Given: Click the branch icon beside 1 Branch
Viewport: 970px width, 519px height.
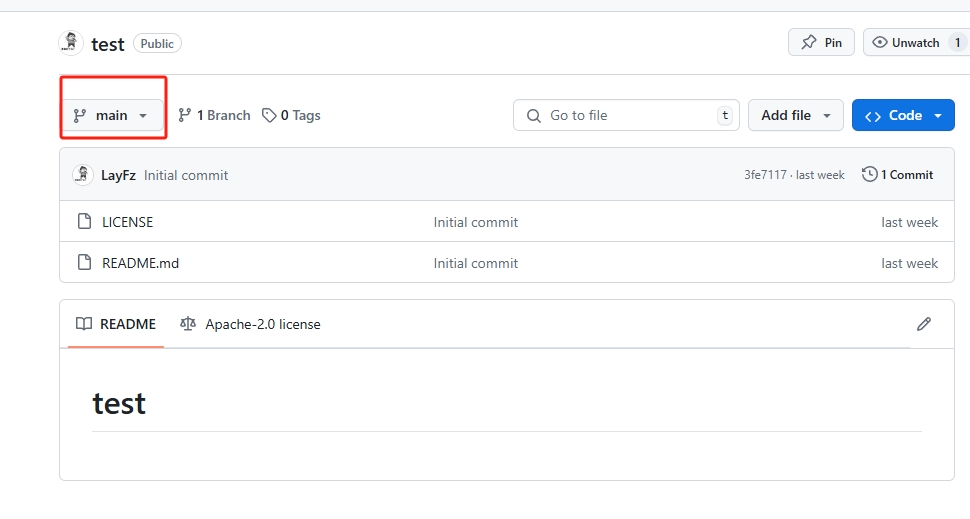Looking at the screenshot, I should coord(184,115).
